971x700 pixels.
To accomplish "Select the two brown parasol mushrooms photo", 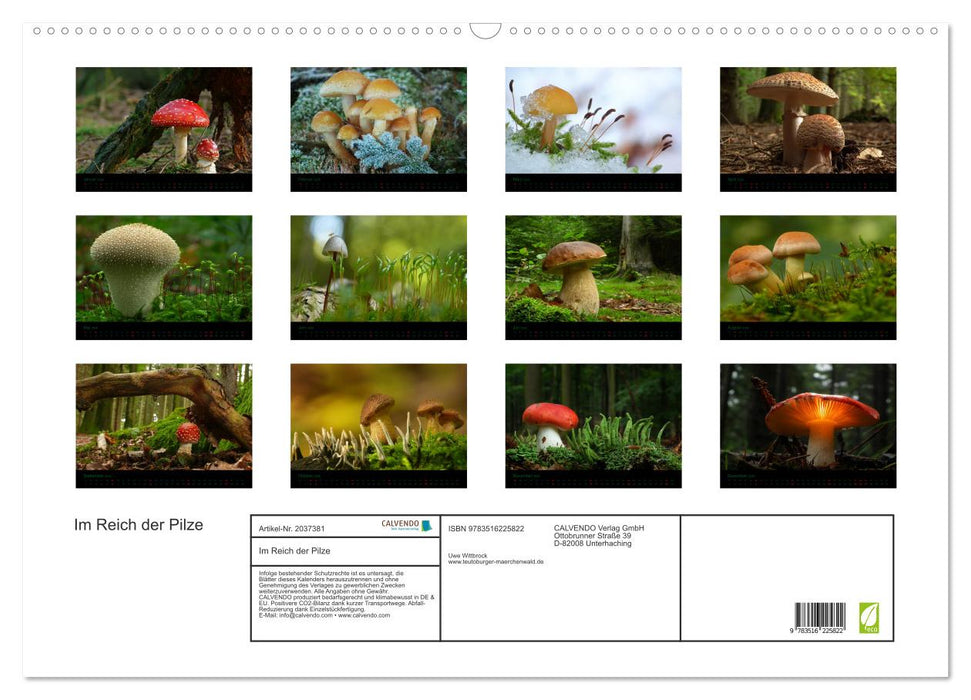I will tap(808, 121).
